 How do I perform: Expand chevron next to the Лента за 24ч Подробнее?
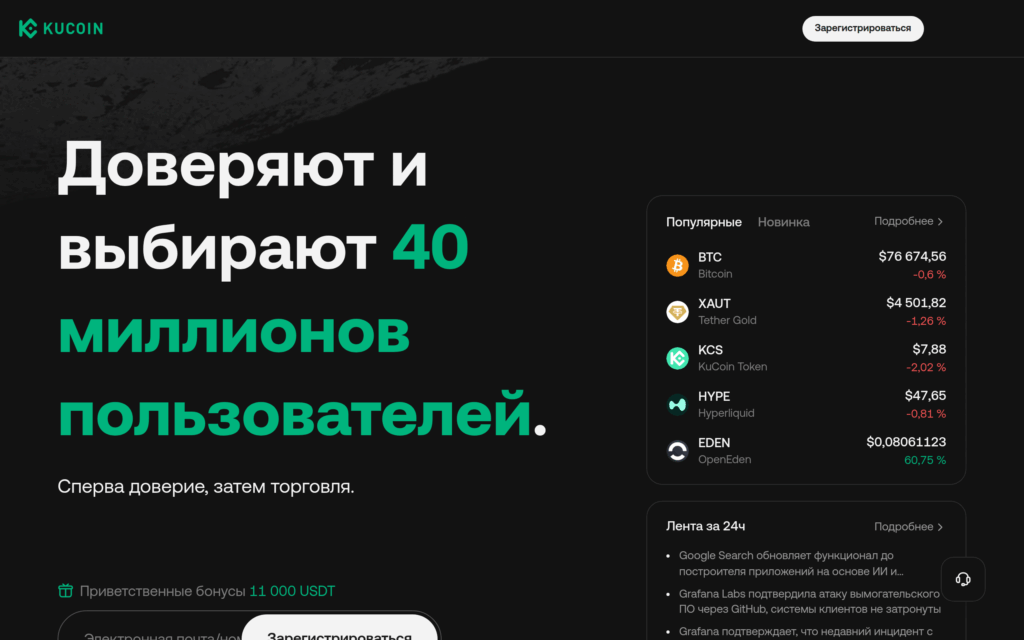[x=940, y=528]
